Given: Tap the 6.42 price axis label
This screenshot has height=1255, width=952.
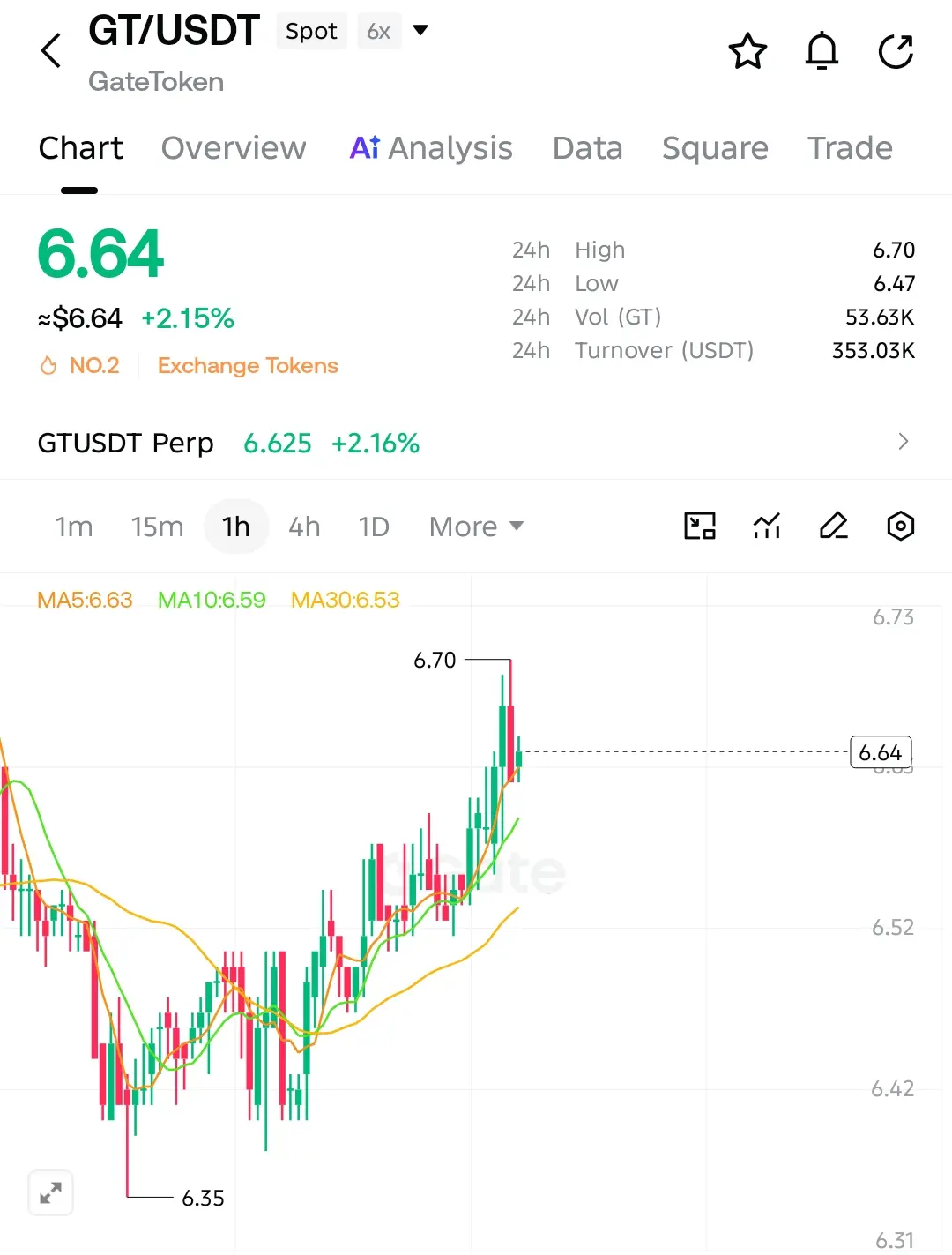Looking at the screenshot, I should point(893,1088).
